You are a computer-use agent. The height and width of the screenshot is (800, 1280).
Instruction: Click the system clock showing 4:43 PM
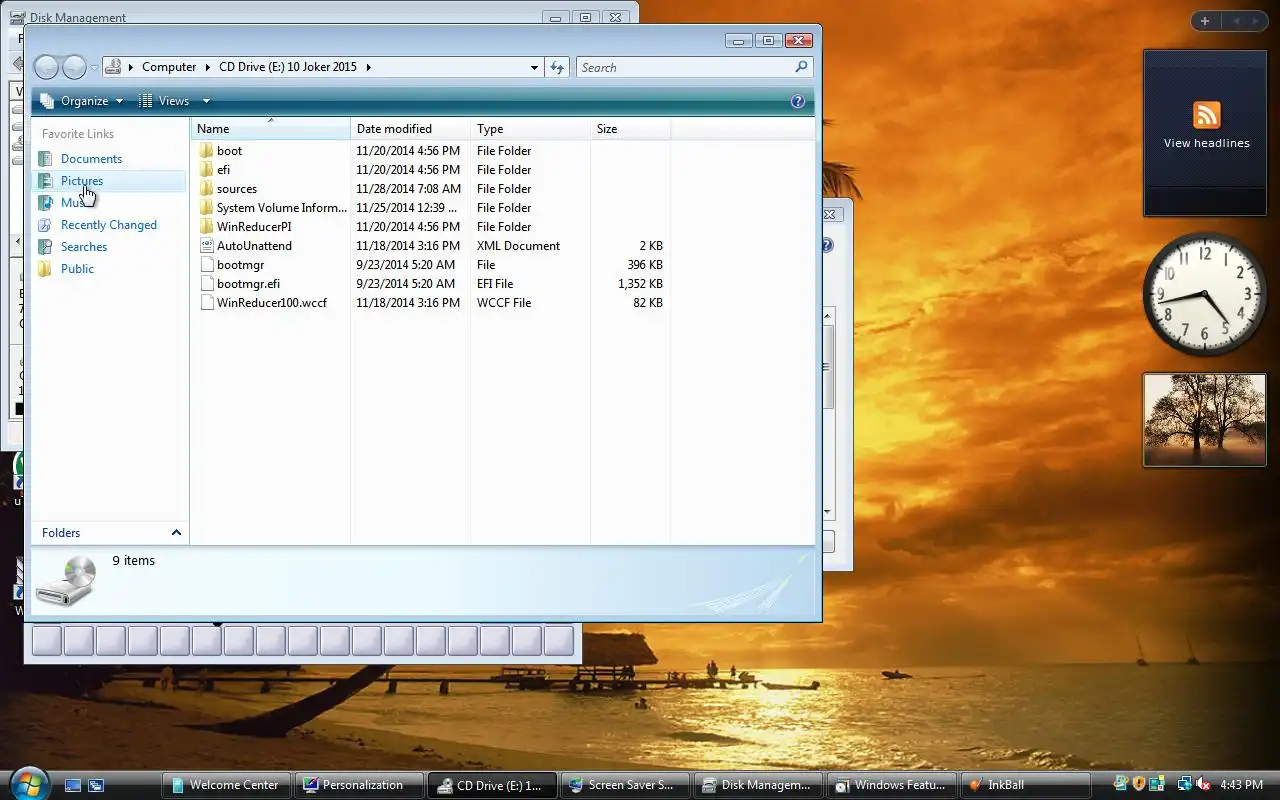[x=1242, y=785]
